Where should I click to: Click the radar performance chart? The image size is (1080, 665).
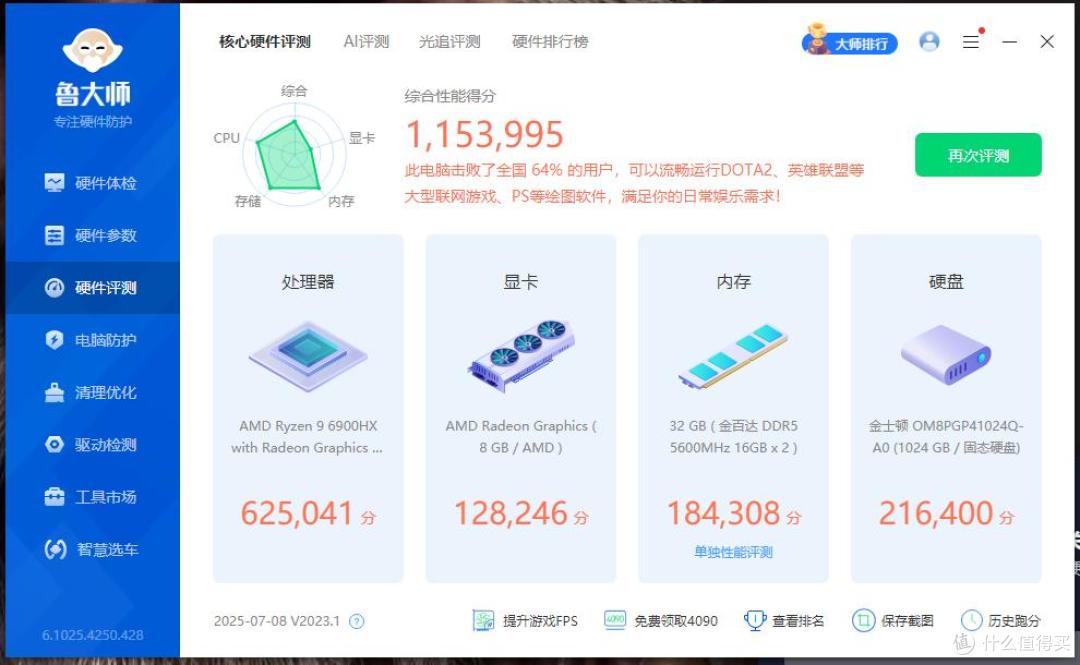click(293, 155)
